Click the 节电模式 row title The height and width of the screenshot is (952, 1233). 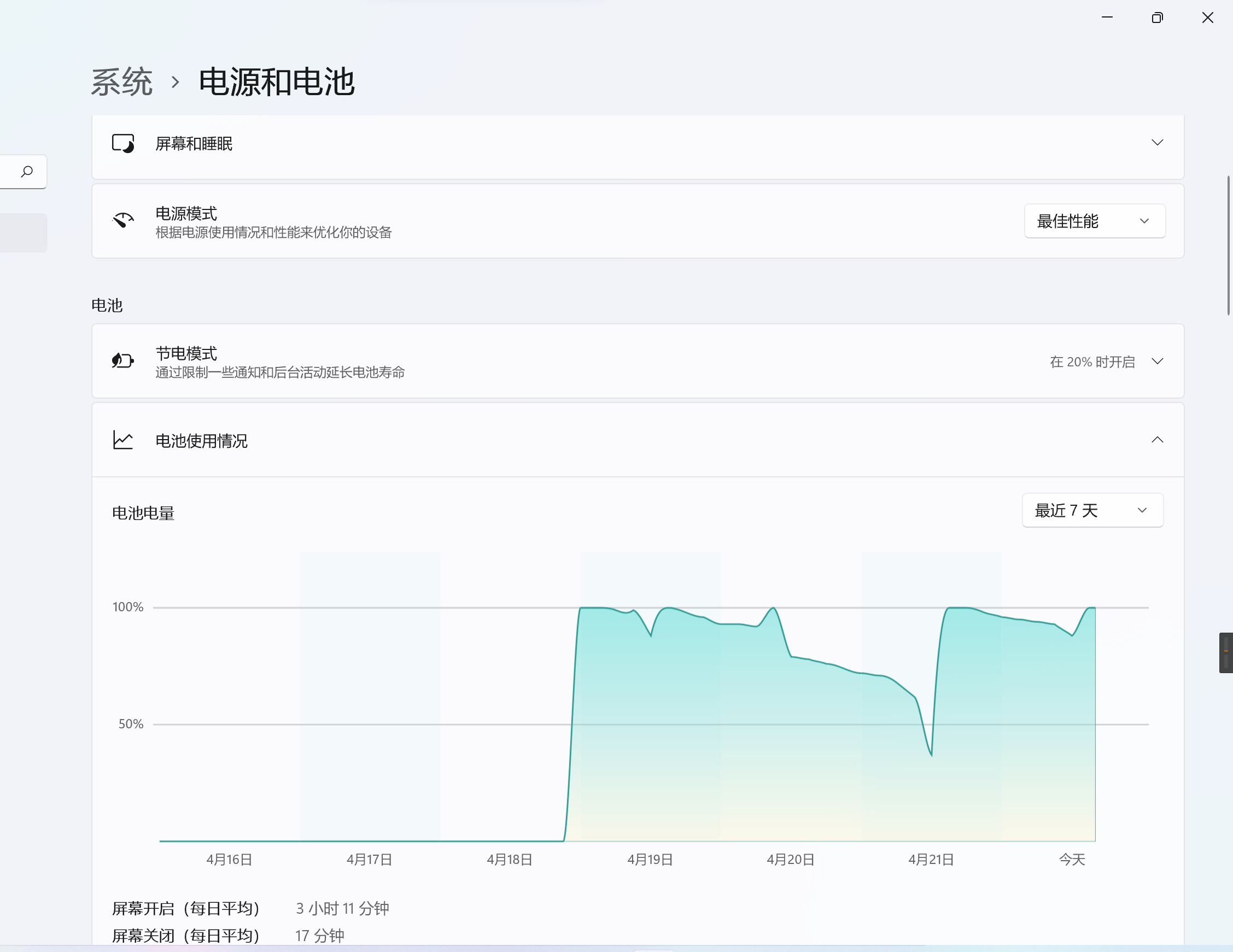point(186,353)
